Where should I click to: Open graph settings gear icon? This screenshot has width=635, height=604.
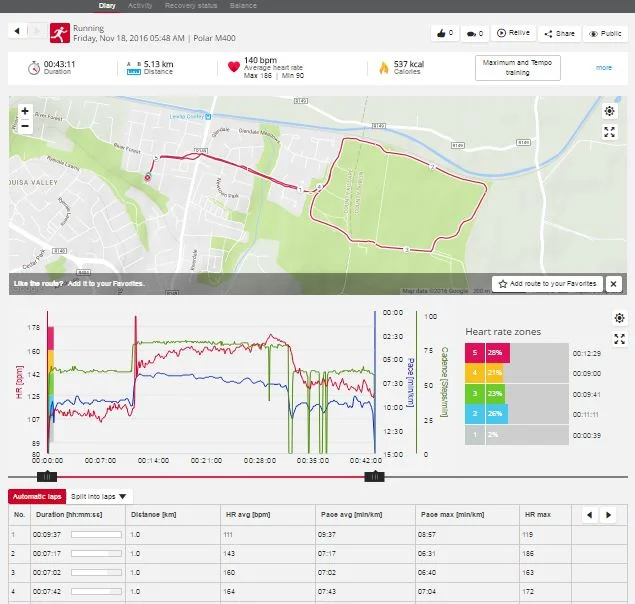click(619, 319)
